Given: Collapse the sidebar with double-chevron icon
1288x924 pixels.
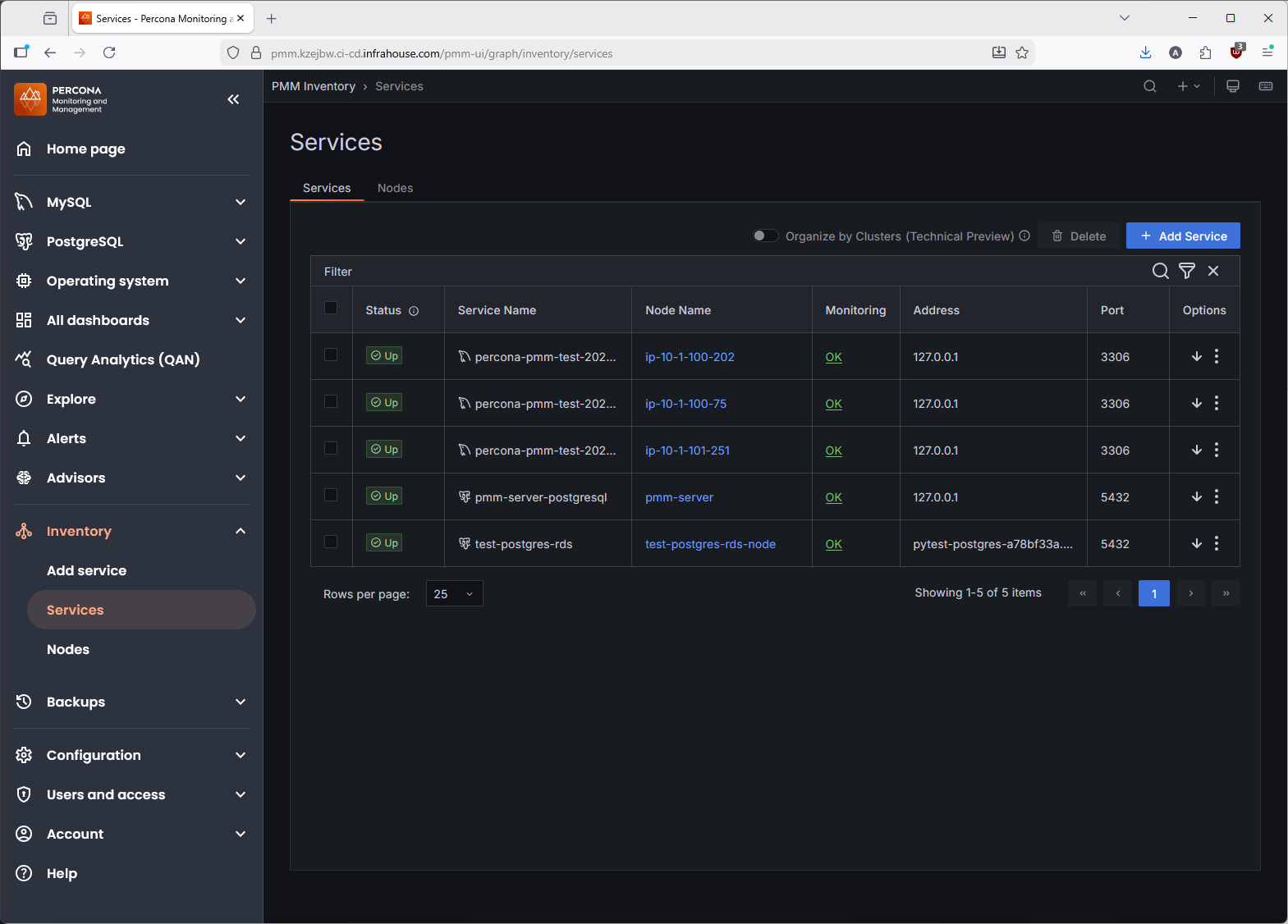Looking at the screenshot, I should (233, 99).
